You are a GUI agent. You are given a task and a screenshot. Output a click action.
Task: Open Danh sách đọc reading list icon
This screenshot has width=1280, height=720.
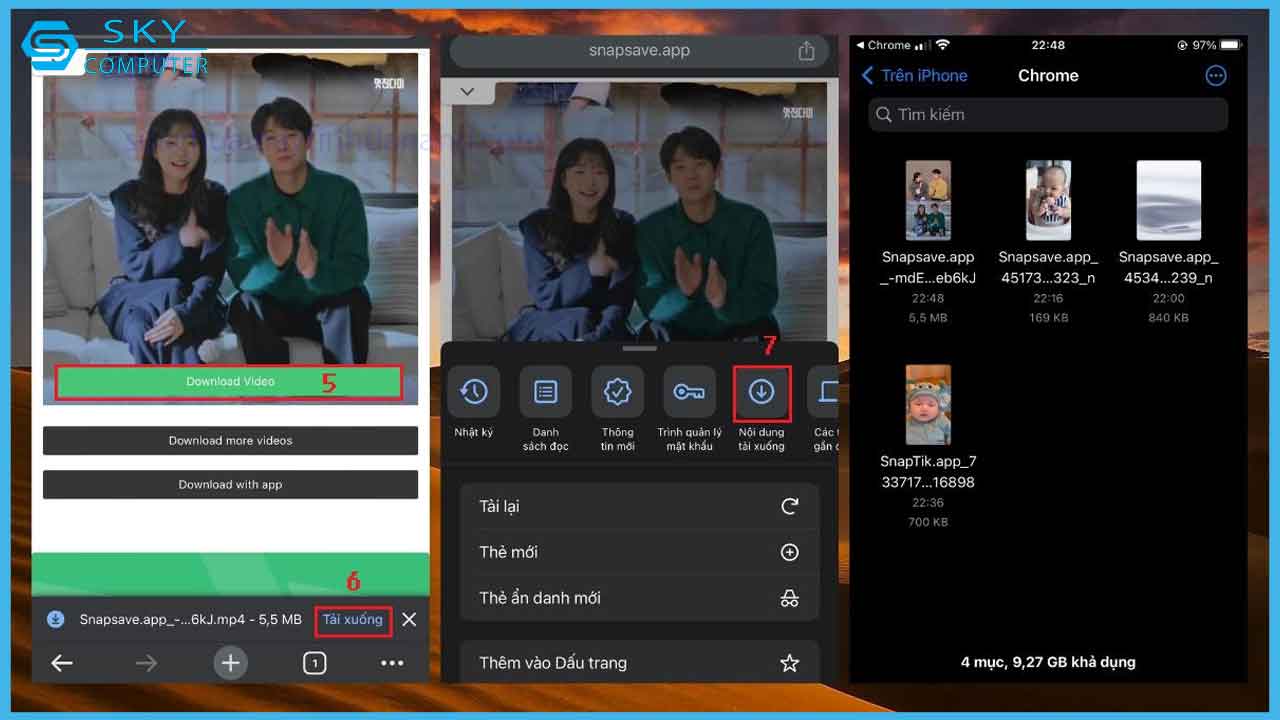click(545, 392)
